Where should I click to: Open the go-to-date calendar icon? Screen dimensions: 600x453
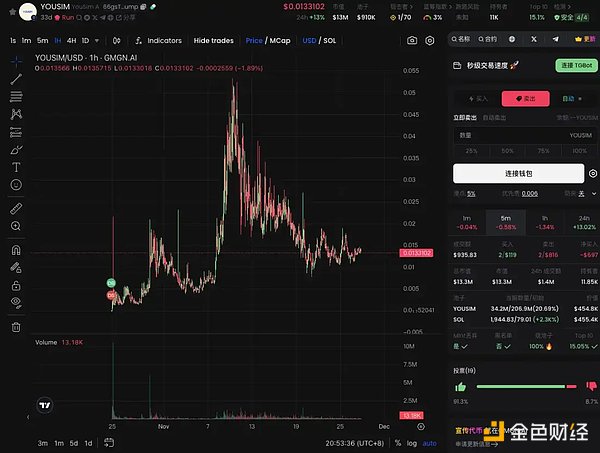click(109, 443)
